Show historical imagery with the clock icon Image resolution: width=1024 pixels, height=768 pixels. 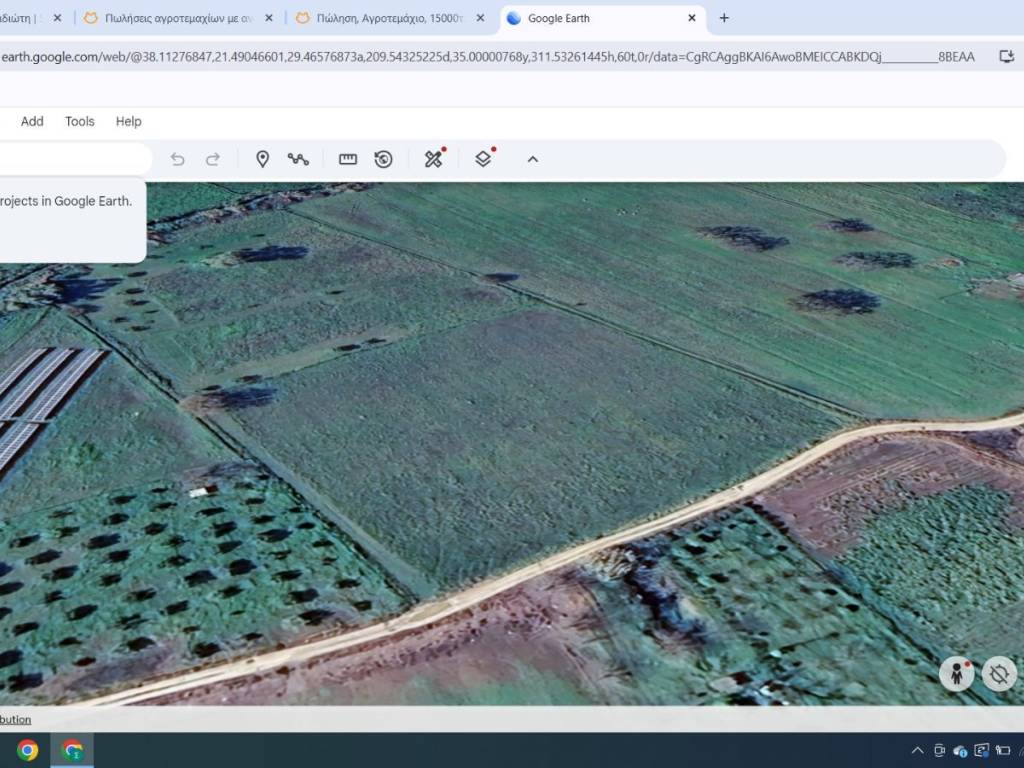point(383,159)
